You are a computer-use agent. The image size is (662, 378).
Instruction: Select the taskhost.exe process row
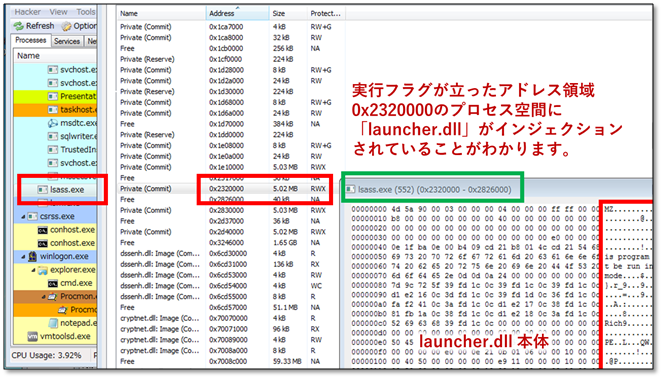click(x=55, y=110)
